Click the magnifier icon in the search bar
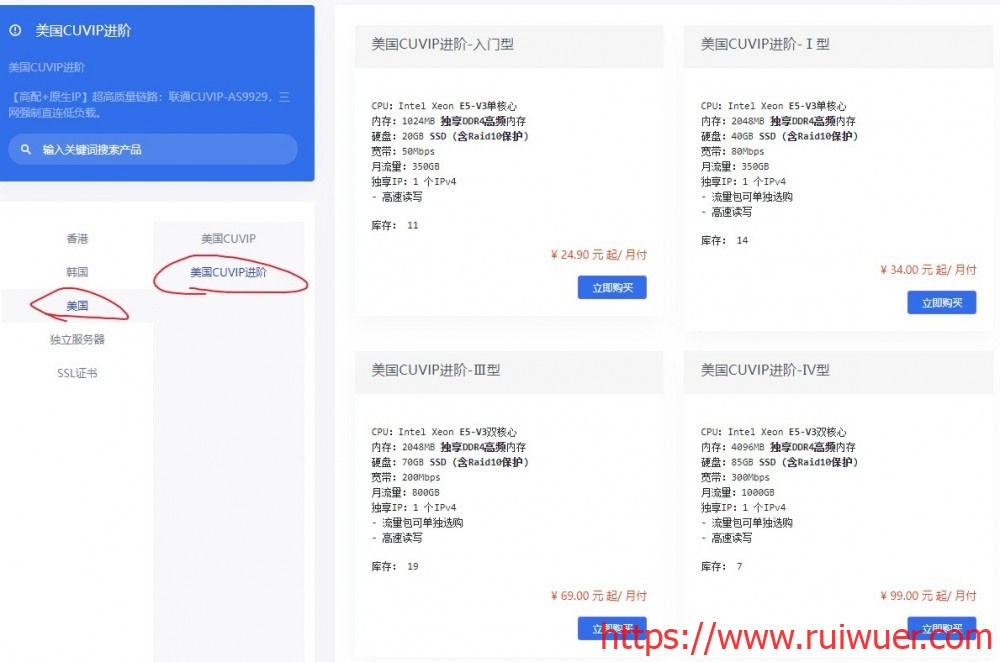This screenshot has height=662, width=1000. (25, 150)
